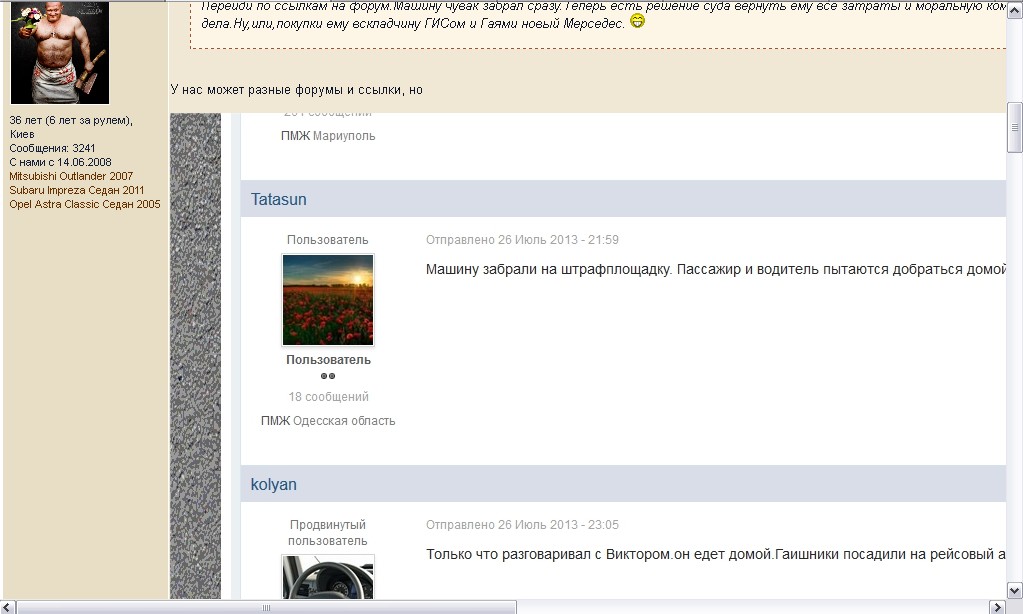Open kolyan's steering wheel avatar

pyautogui.click(x=328, y=577)
